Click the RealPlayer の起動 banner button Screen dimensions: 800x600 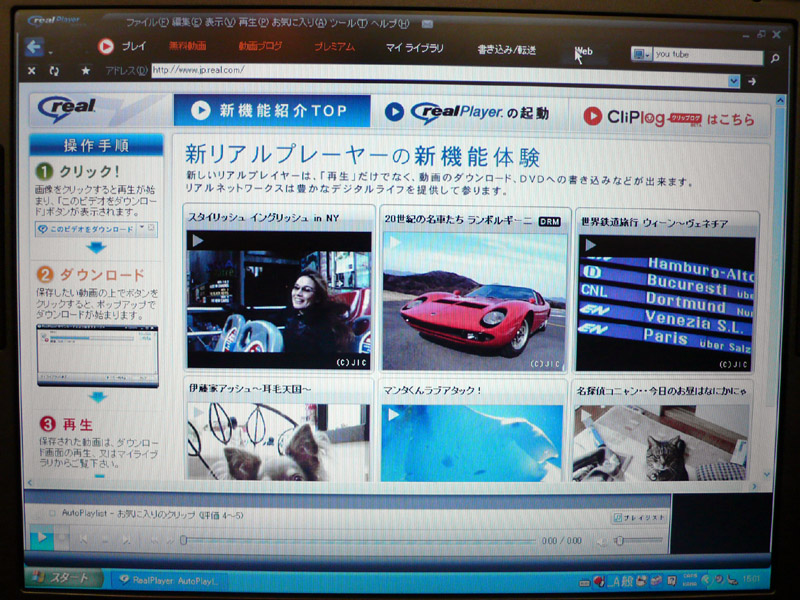tap(468, 112)
